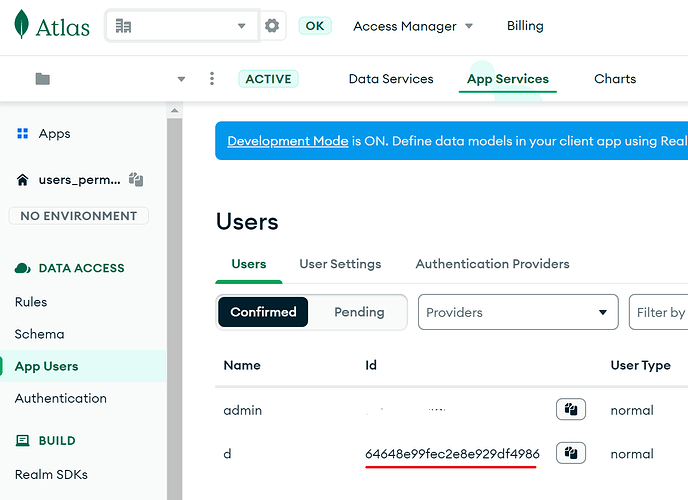
Task: Click the Filter by input field
Action: click(x=660, y=312)
